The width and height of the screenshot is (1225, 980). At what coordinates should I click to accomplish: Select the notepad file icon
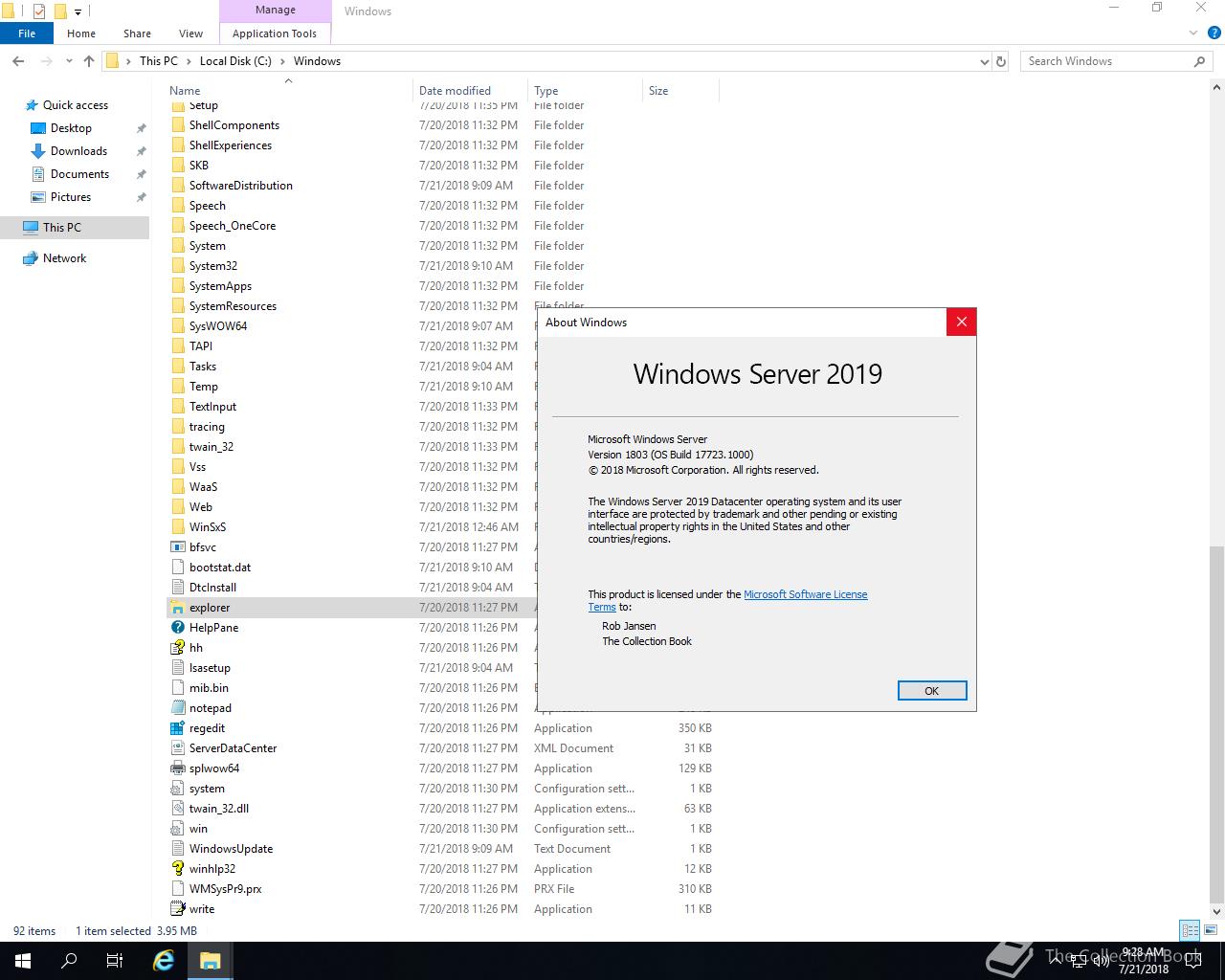[x=177, y=708]
